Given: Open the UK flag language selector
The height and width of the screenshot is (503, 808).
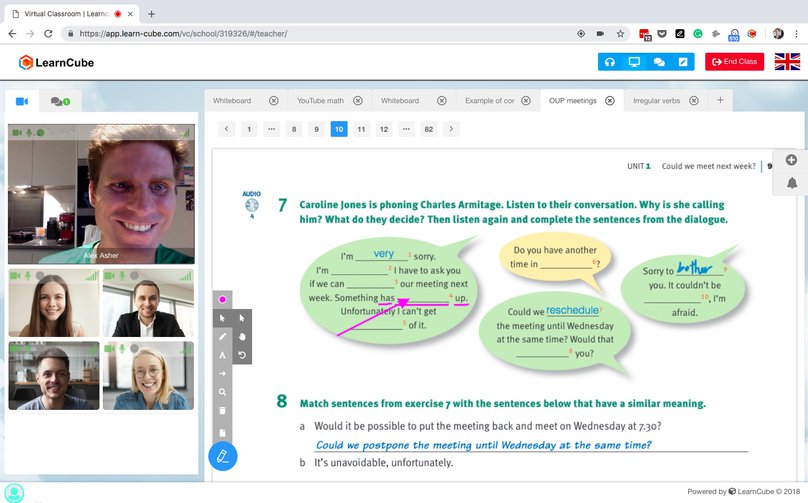Looking at the screenshot, I should pyautogui.click(x=787, y=62).
